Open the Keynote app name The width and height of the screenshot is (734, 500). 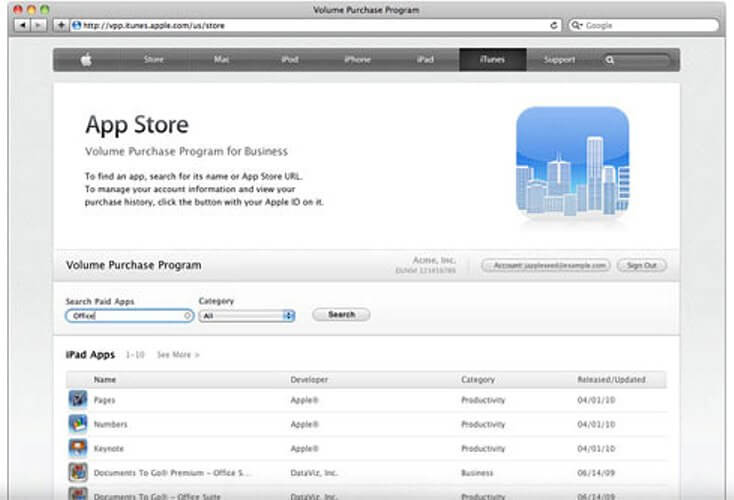click(x=109, y=449)
